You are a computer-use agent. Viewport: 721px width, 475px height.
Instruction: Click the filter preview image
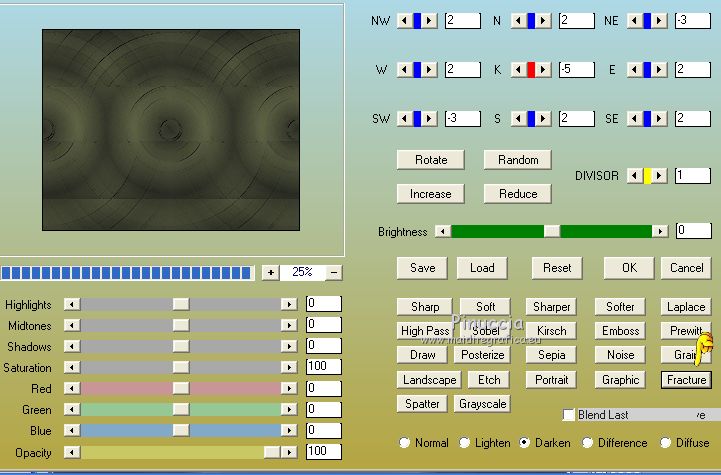click(x=171, y=127)
